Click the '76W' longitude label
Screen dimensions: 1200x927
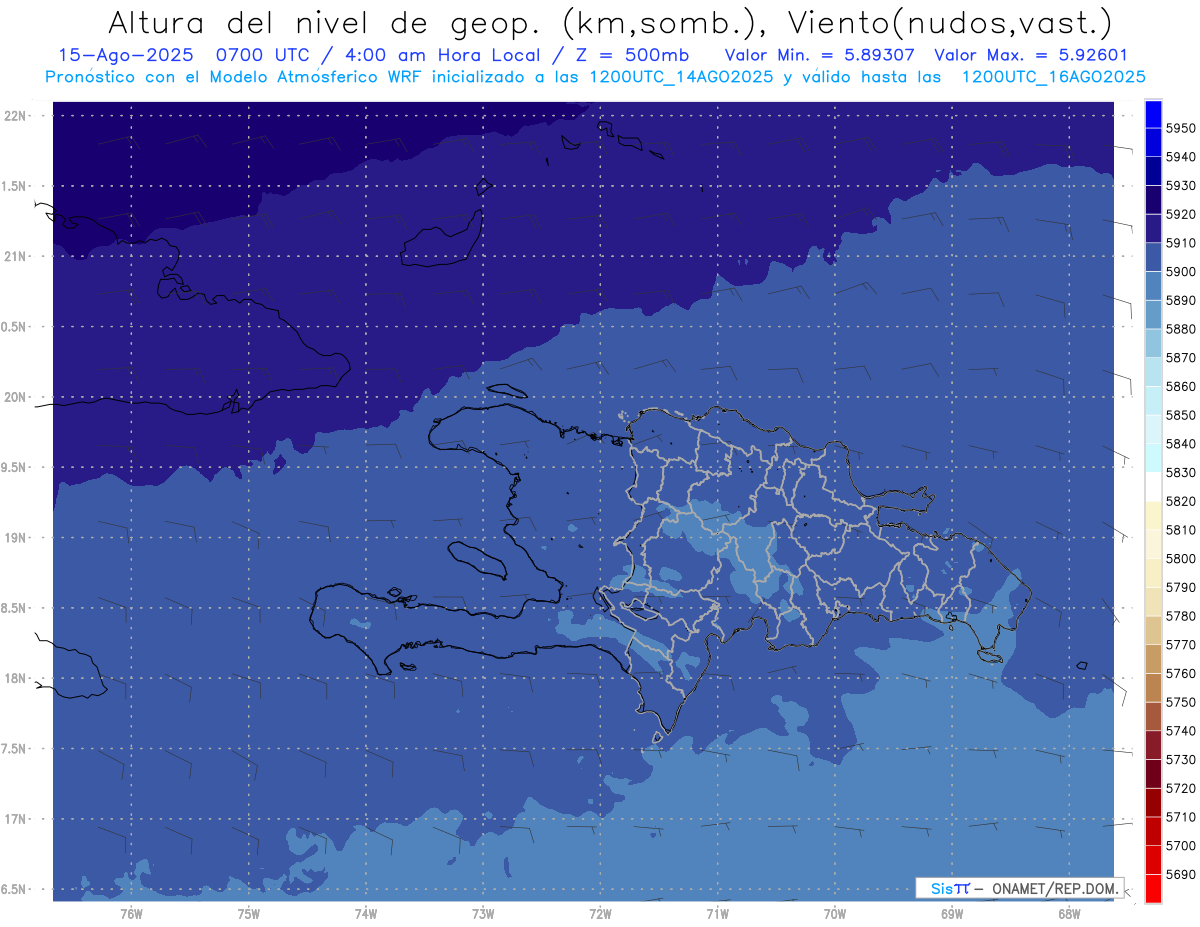[131, 914]
